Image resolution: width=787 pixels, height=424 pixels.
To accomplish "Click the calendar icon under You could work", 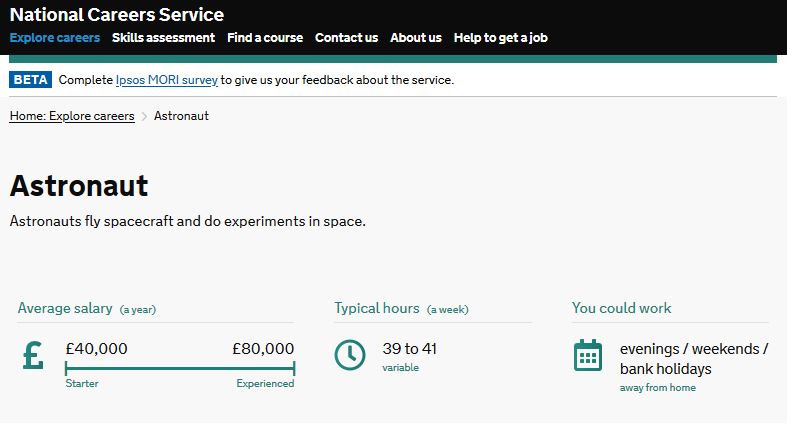I will (x=588, y=355).
